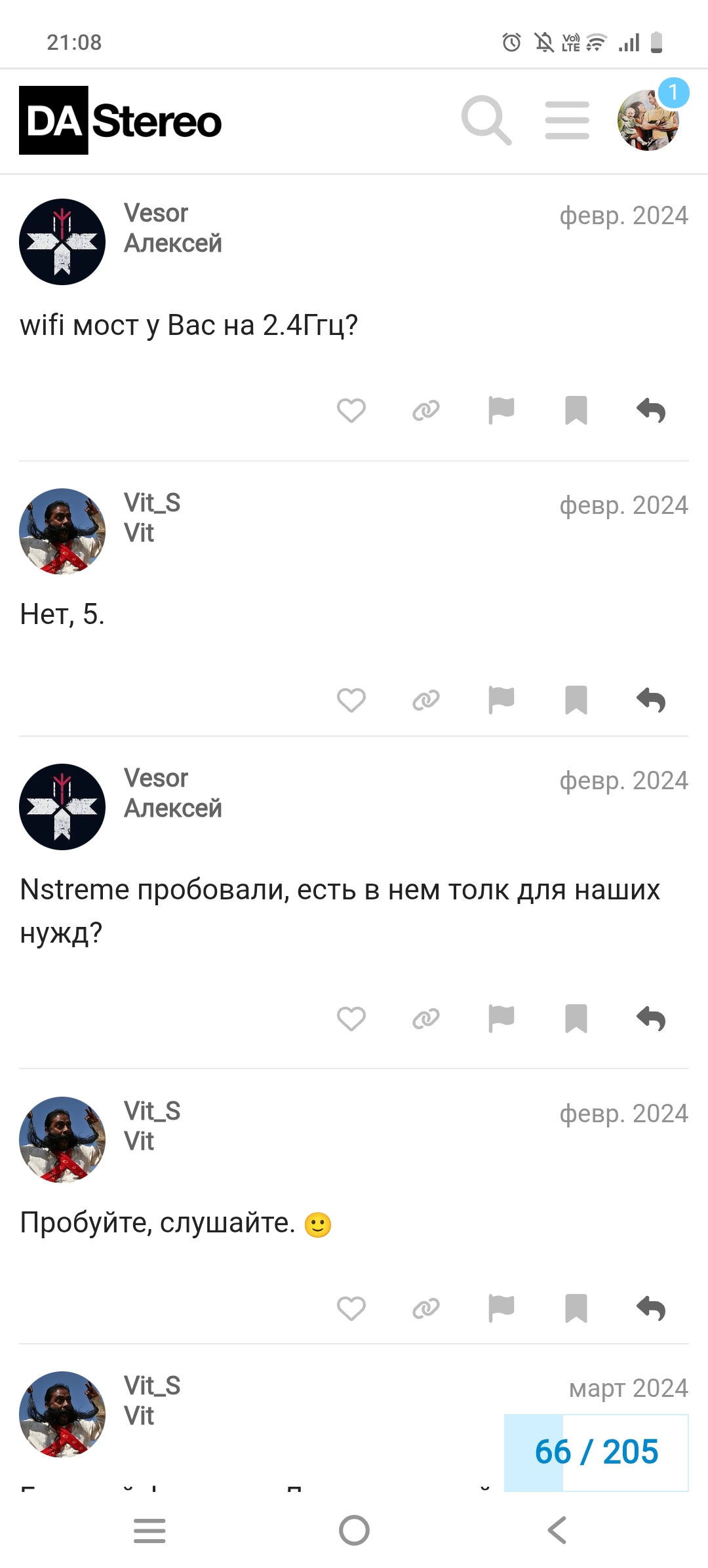Image resolution: width=708 pixels, height=1568 pixels.
Task: Open Vit_S avatar on 'Нет, 5.' post
Action: pos(62,532)
